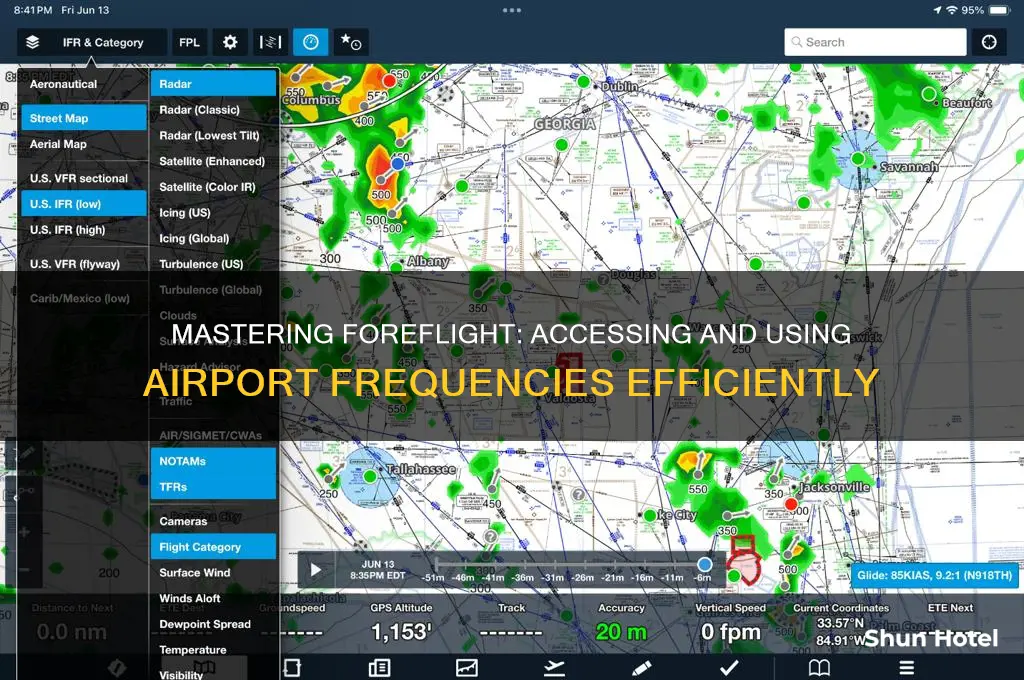
Task: Jump to -26m on radar timeline
Action: tap(583, 577)
